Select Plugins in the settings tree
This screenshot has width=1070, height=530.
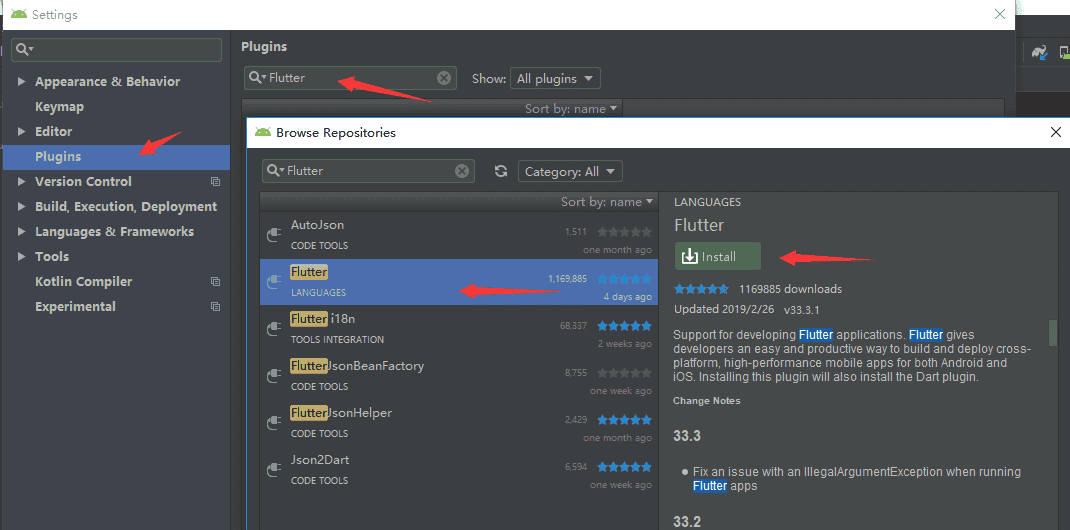(x=117, y=156)
